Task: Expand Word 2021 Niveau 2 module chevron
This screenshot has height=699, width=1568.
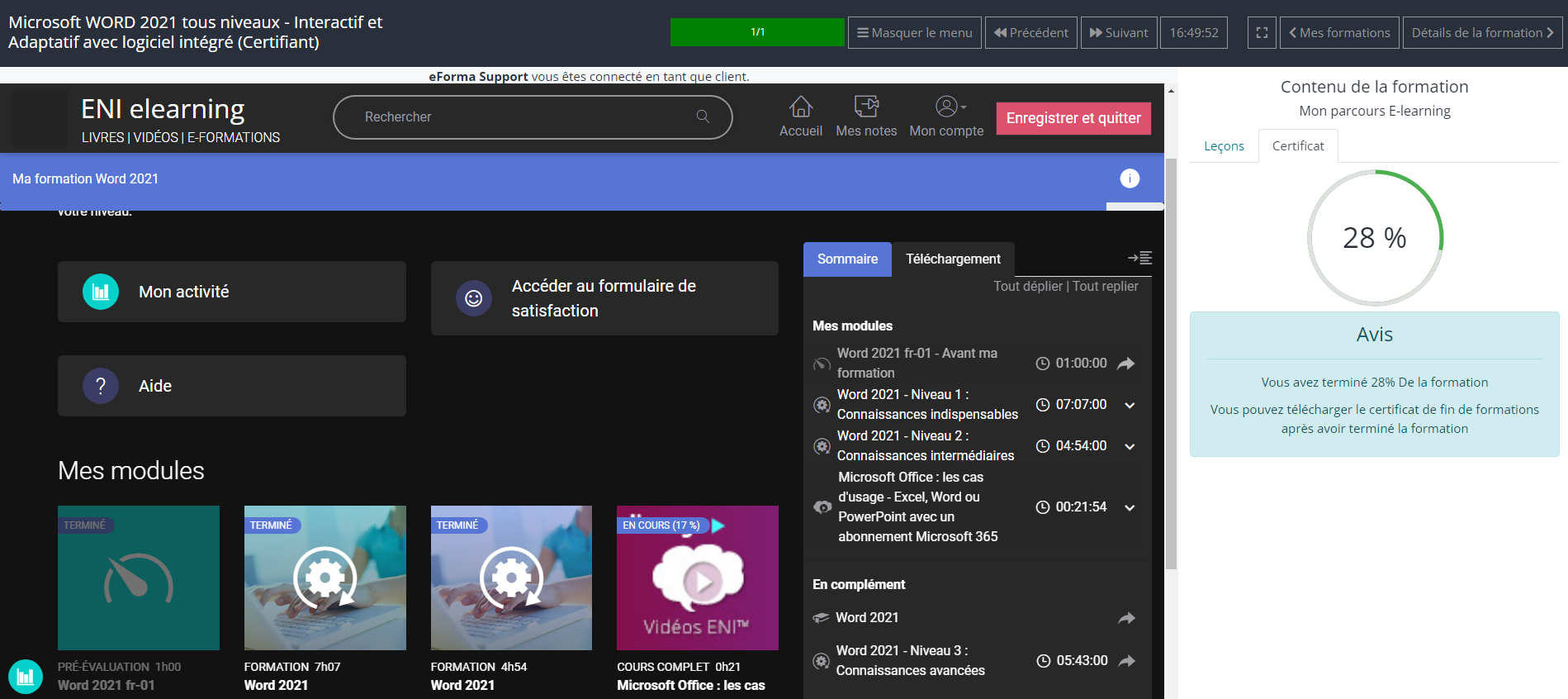Action: pyautogui.click(x=1130, y=446)
